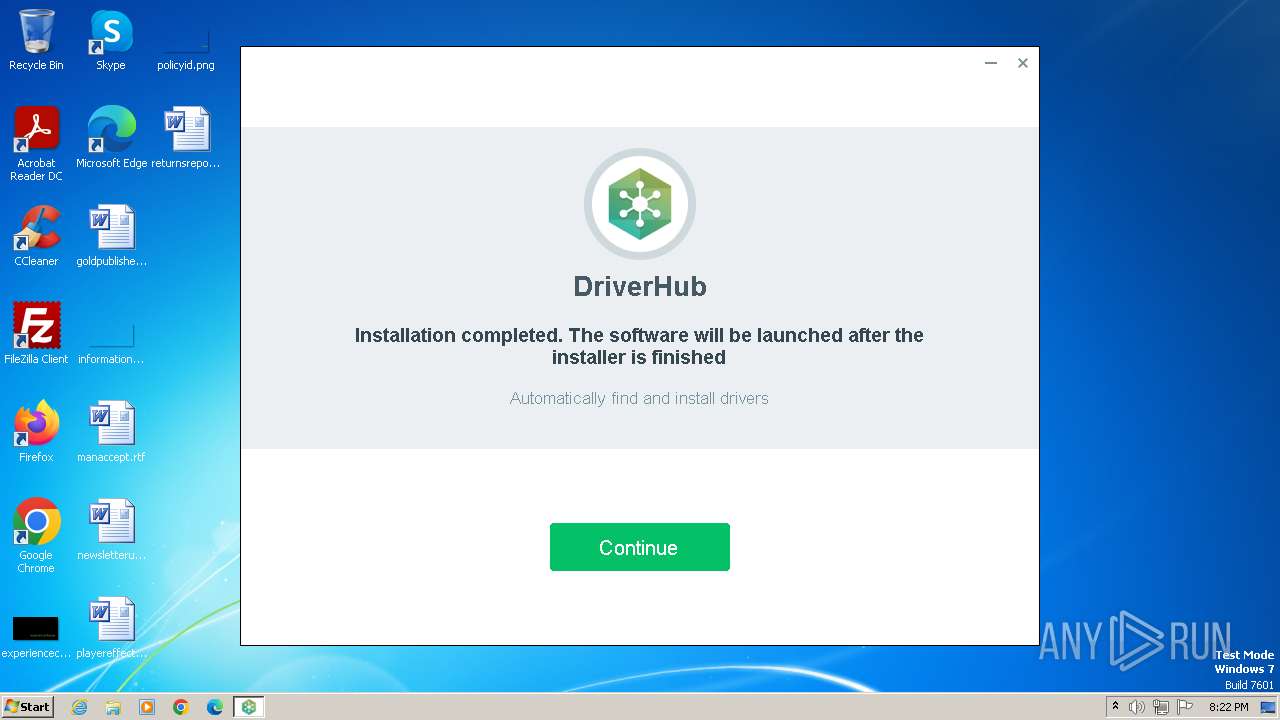The image size is (1280, 720).
Task: Select the returnsrepo... Word document
Action: (x=186, y=138)
